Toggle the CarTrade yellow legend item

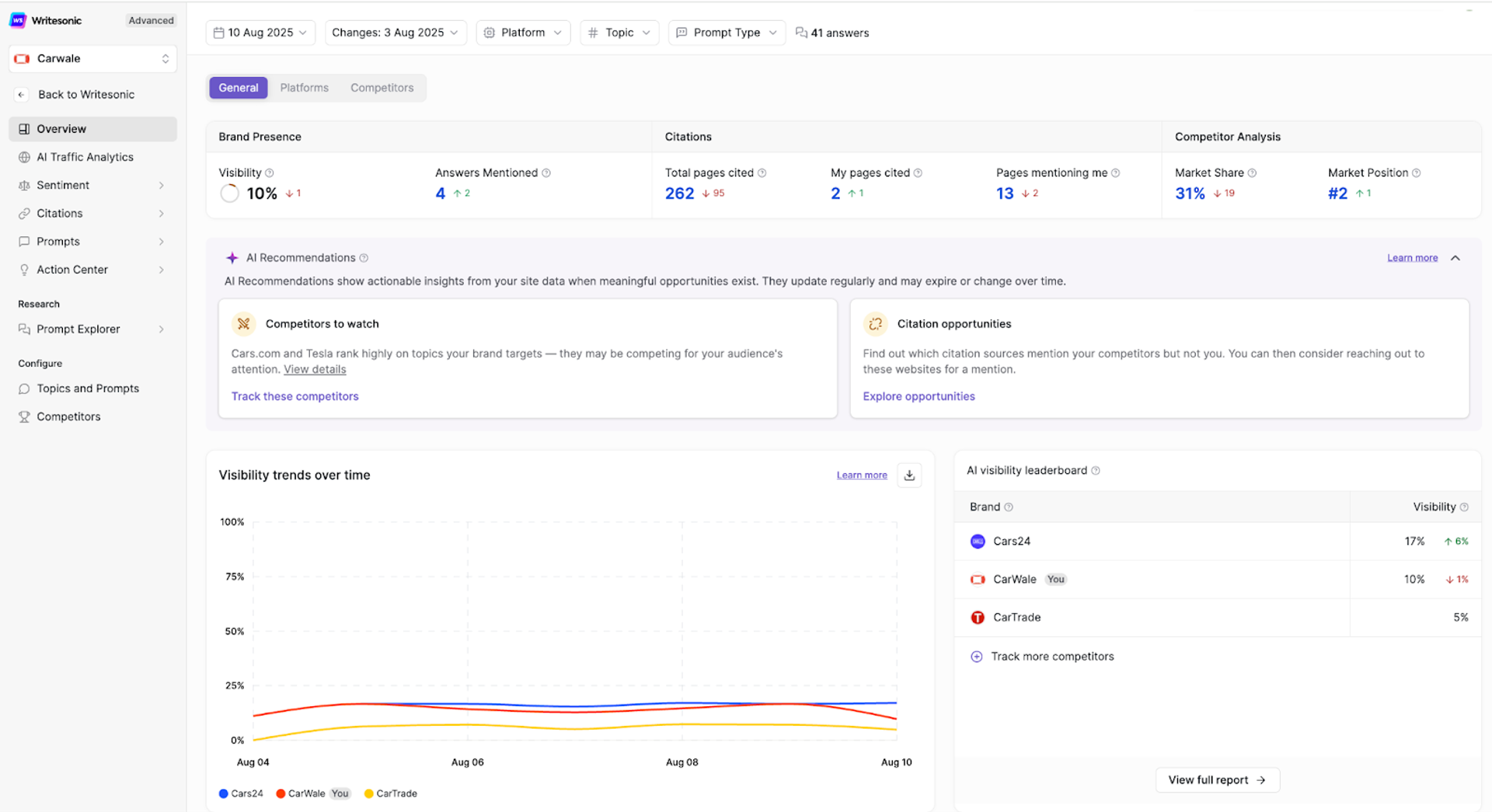click(391, 793)
